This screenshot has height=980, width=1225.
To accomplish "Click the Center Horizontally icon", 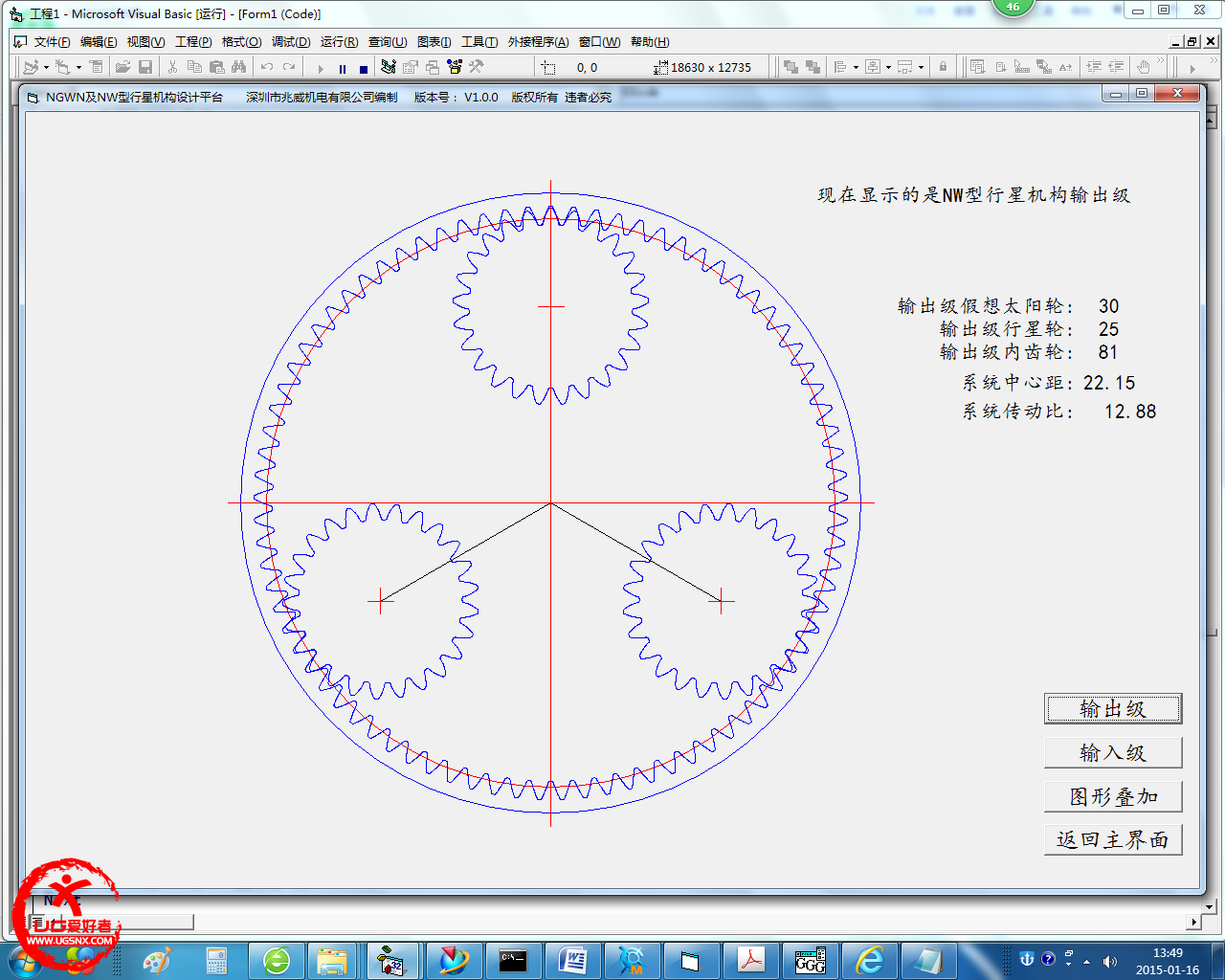I will [873, 67].
